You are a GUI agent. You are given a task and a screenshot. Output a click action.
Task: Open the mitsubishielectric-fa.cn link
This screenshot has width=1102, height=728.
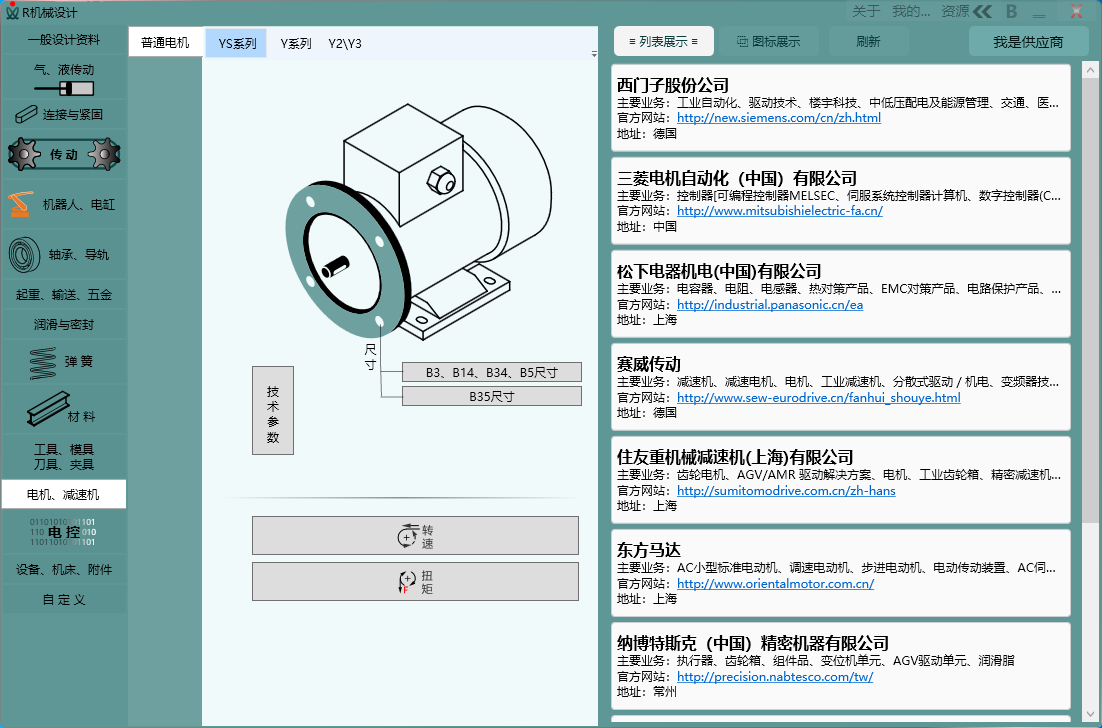[x=780, y=210]
